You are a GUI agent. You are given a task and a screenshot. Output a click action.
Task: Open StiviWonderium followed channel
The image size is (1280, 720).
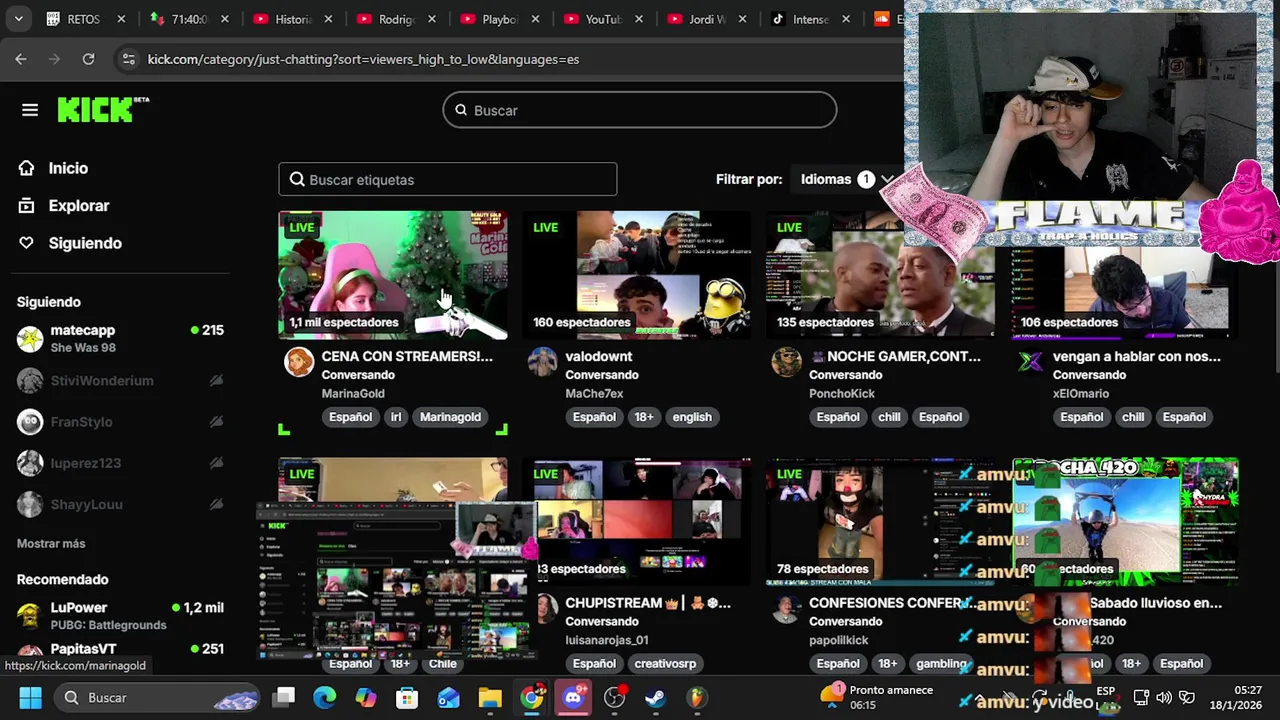click(x=120, y=381)
